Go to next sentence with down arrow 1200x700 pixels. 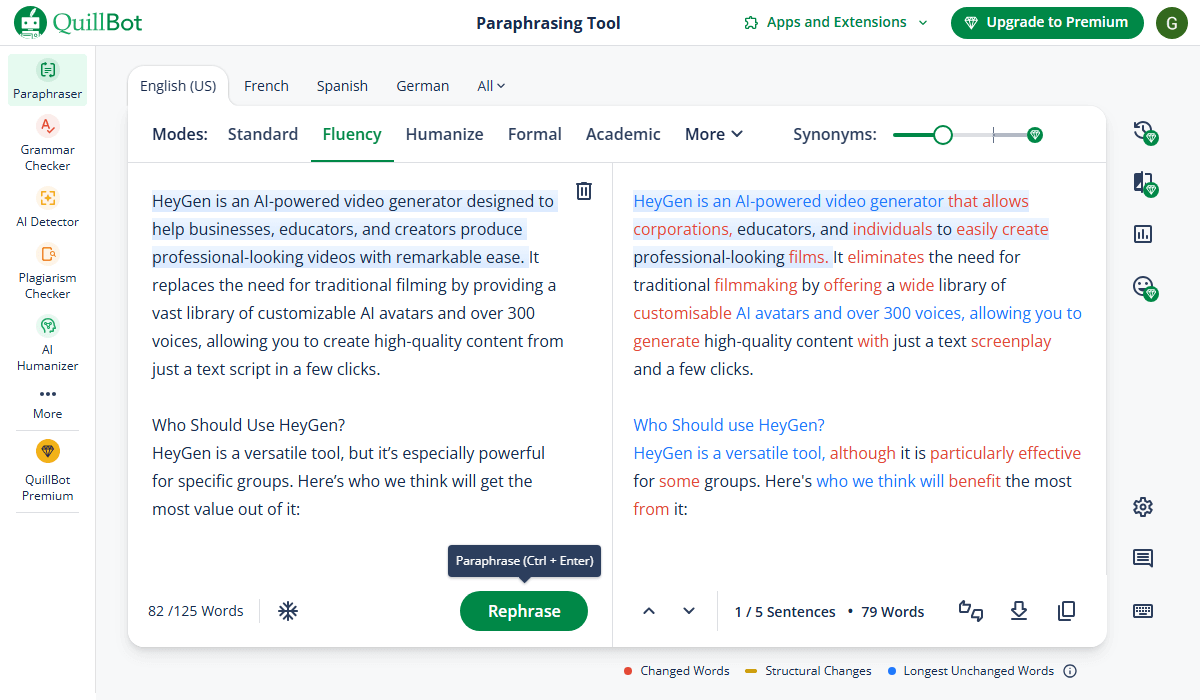[x=688, y=611]
